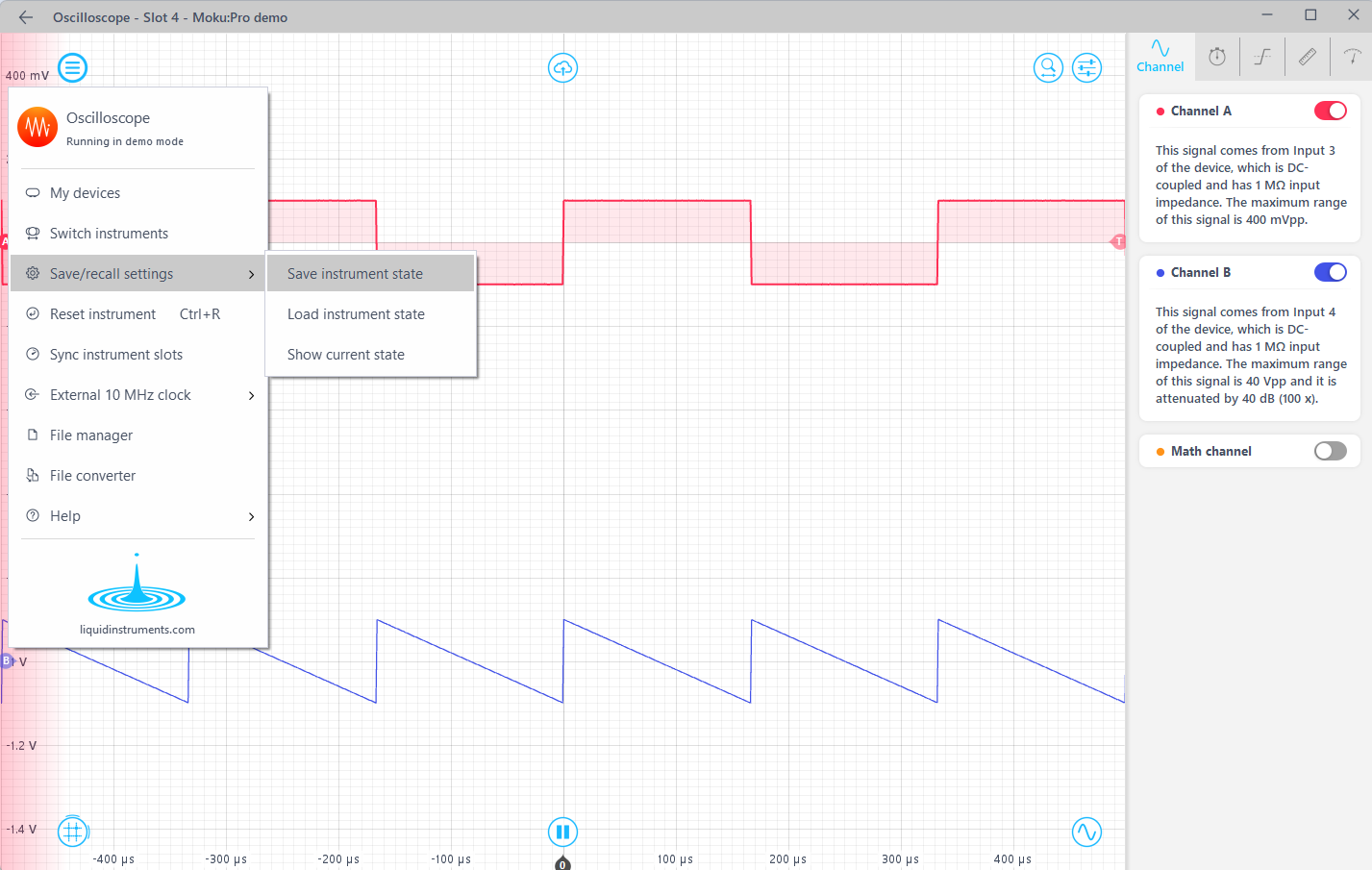Screen dimensions: 1372x870
Task: Open the File converter menu entry
Action: 139,476
